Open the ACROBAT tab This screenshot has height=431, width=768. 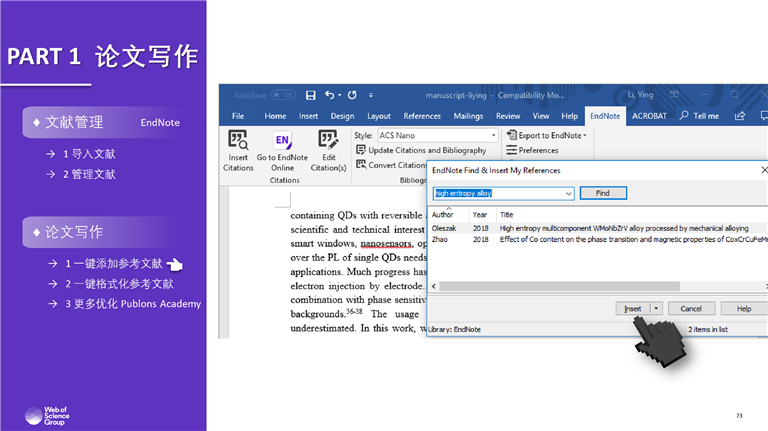[649, 116]
